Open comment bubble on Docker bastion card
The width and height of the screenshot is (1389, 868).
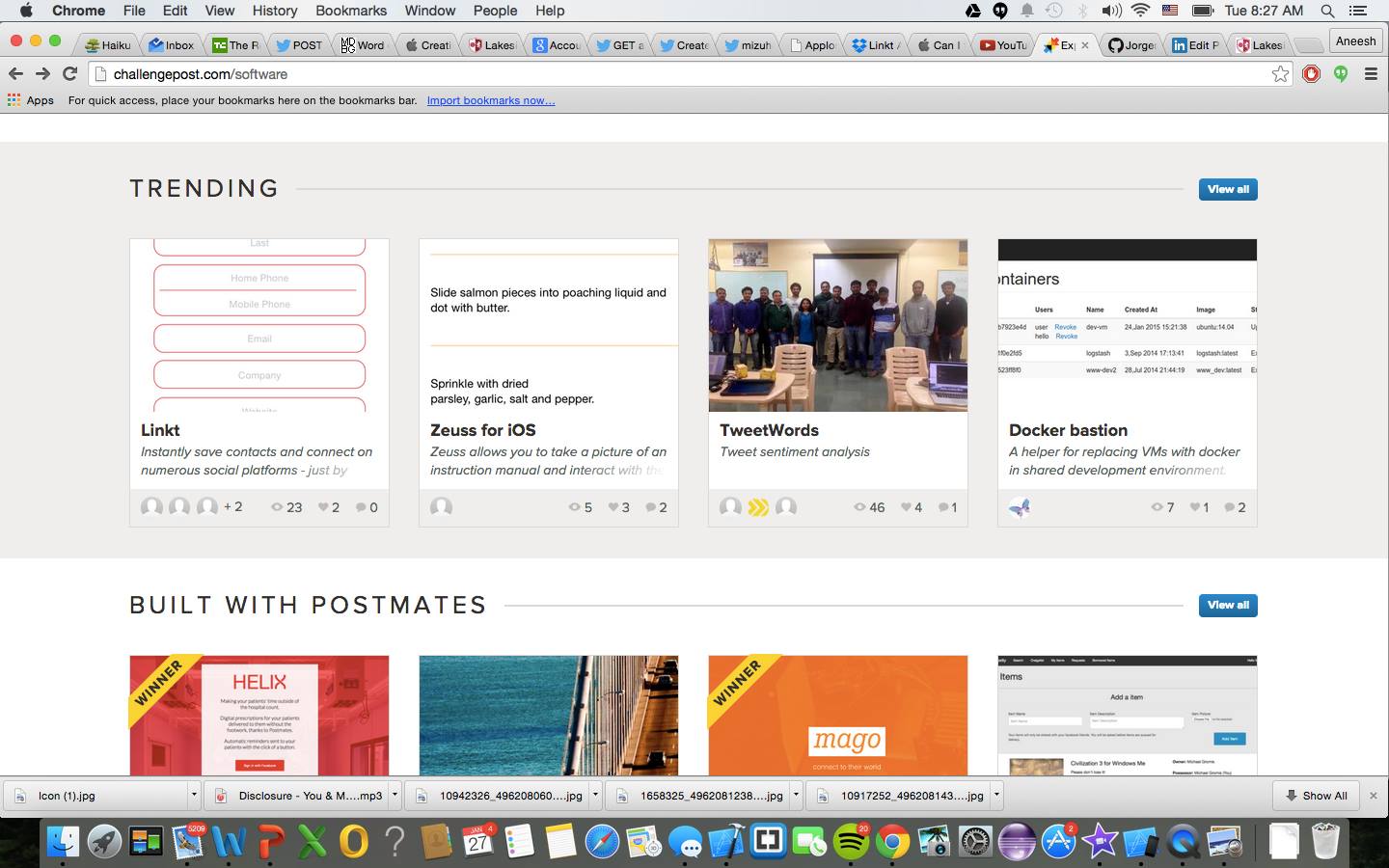[1229, 507]
